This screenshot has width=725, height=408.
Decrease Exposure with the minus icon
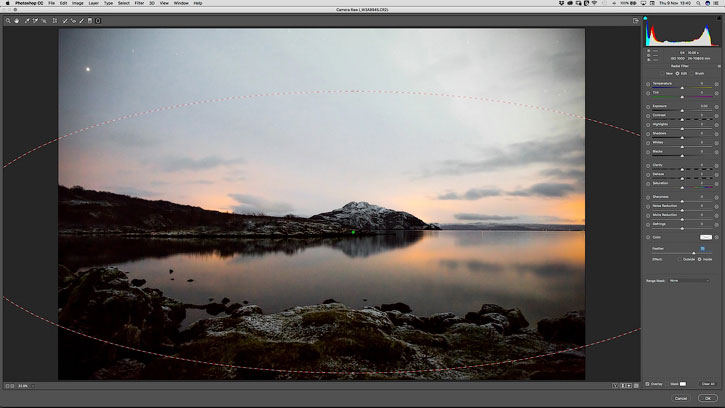tap(648, 107)
